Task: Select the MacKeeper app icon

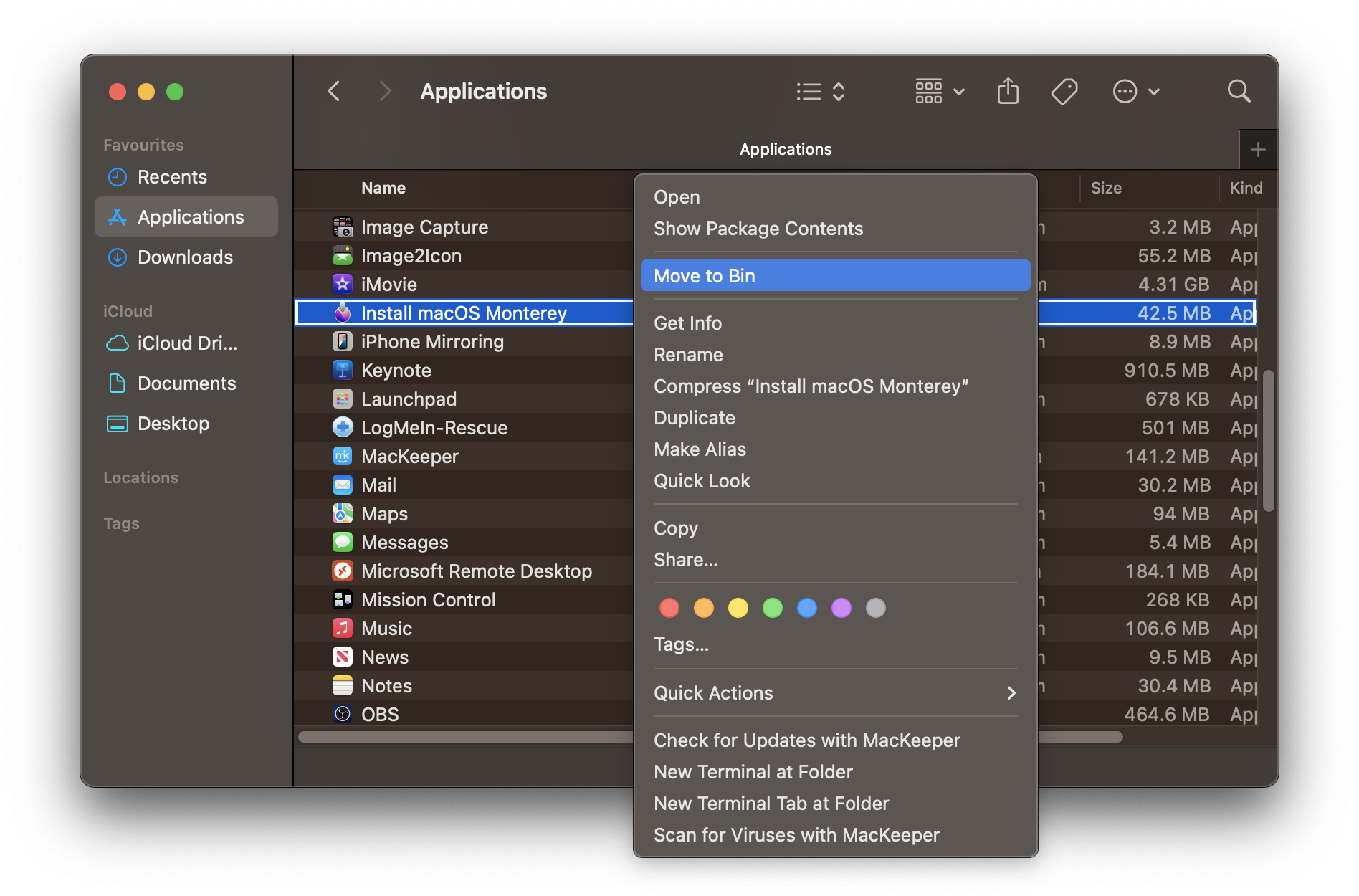Action: coord(343,457)
